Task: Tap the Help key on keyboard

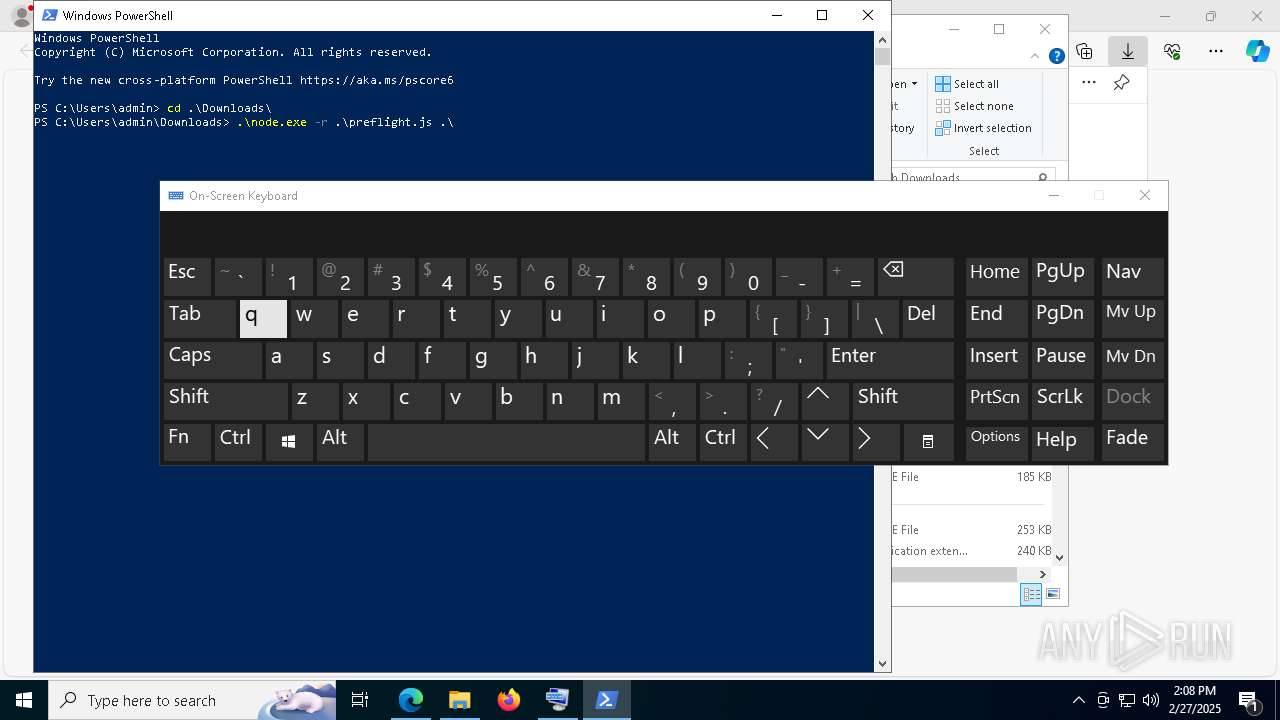Action: [1063, 442]
